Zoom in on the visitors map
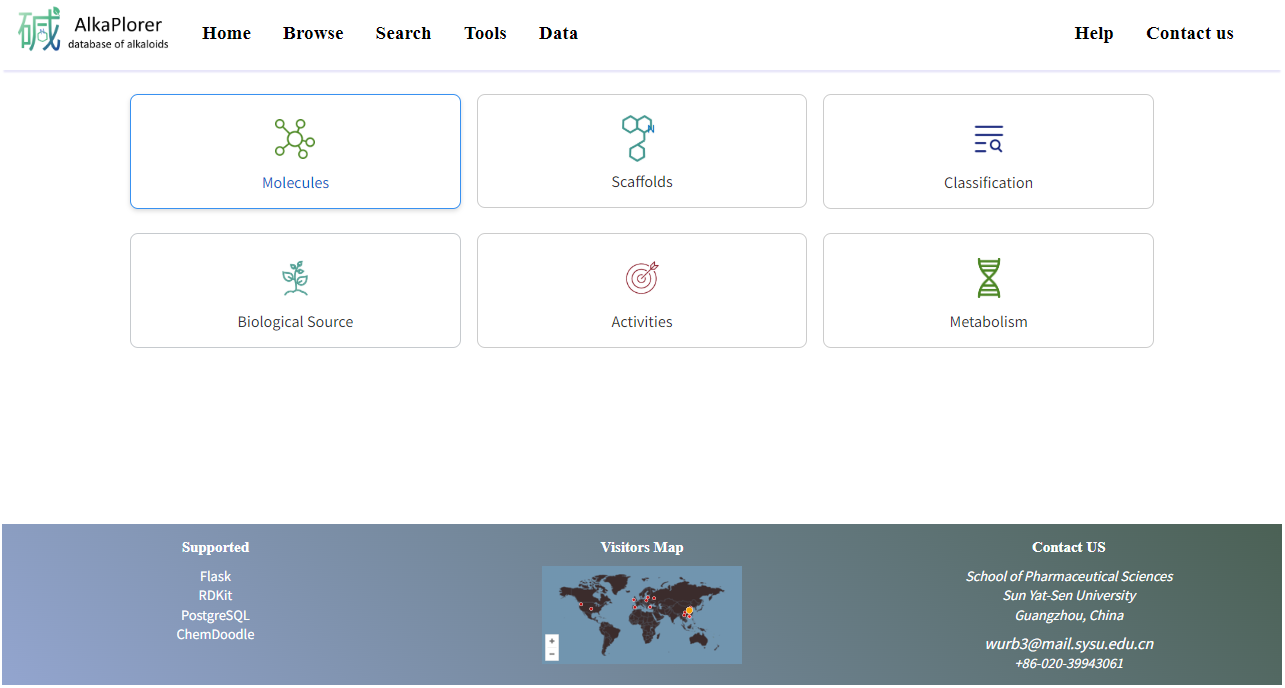 [552, 641]
